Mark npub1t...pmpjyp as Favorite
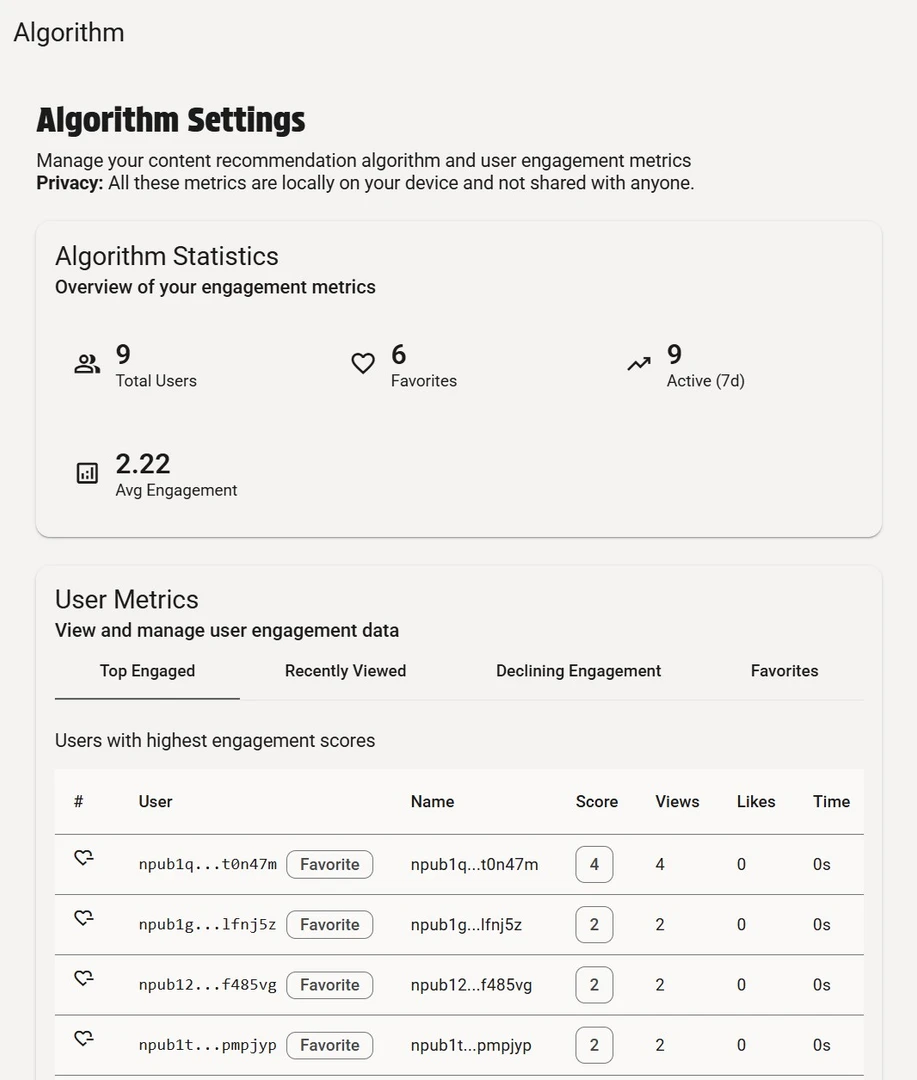This screenshot has height=1080, width=917. [x=329, y=1045]
